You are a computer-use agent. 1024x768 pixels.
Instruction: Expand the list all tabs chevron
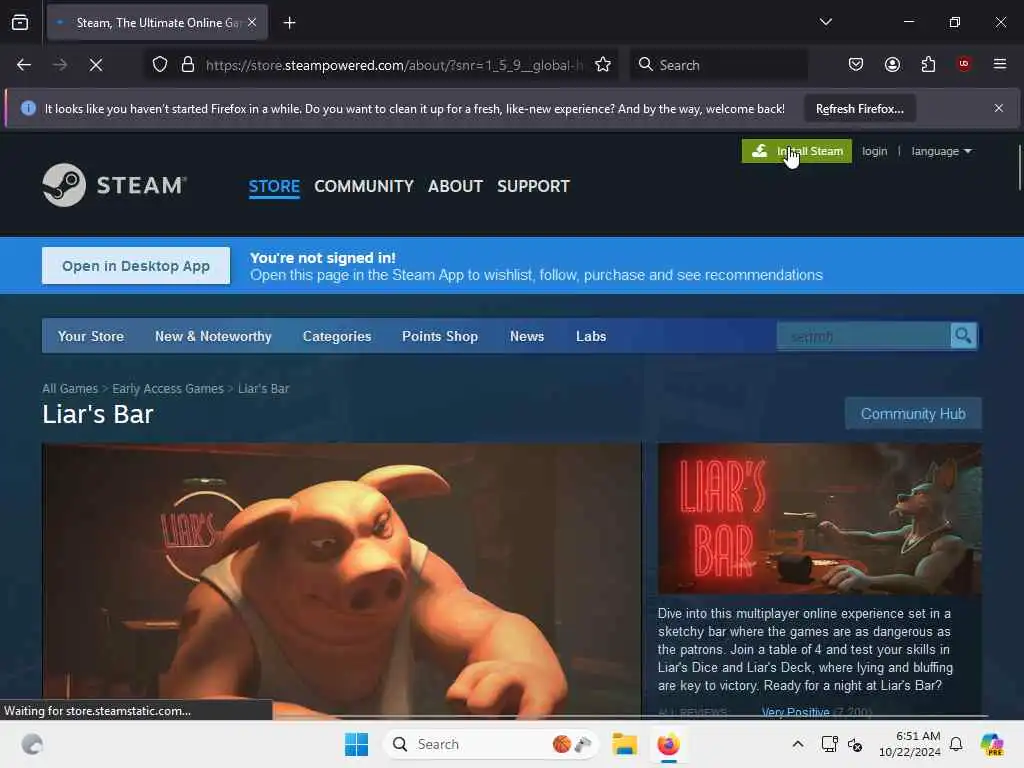click(x=825, y=22)
